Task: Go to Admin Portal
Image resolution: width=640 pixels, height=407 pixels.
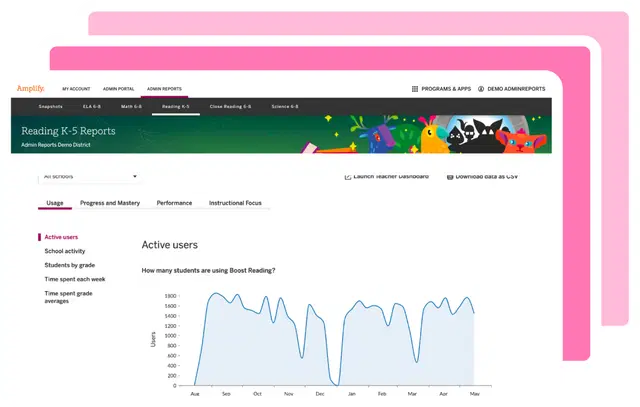Action: pyautogui.click(x=118, y=89)
